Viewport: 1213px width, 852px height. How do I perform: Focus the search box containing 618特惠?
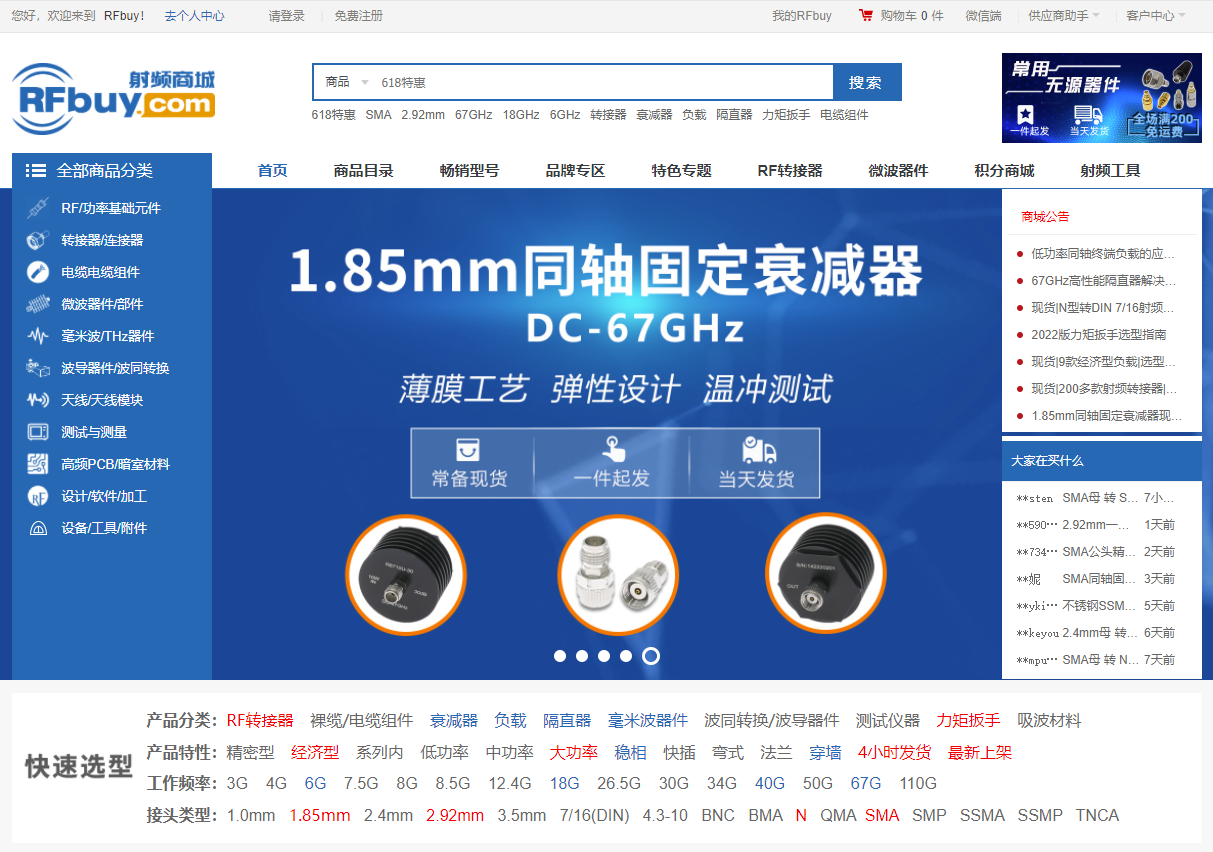pos(603,82)
